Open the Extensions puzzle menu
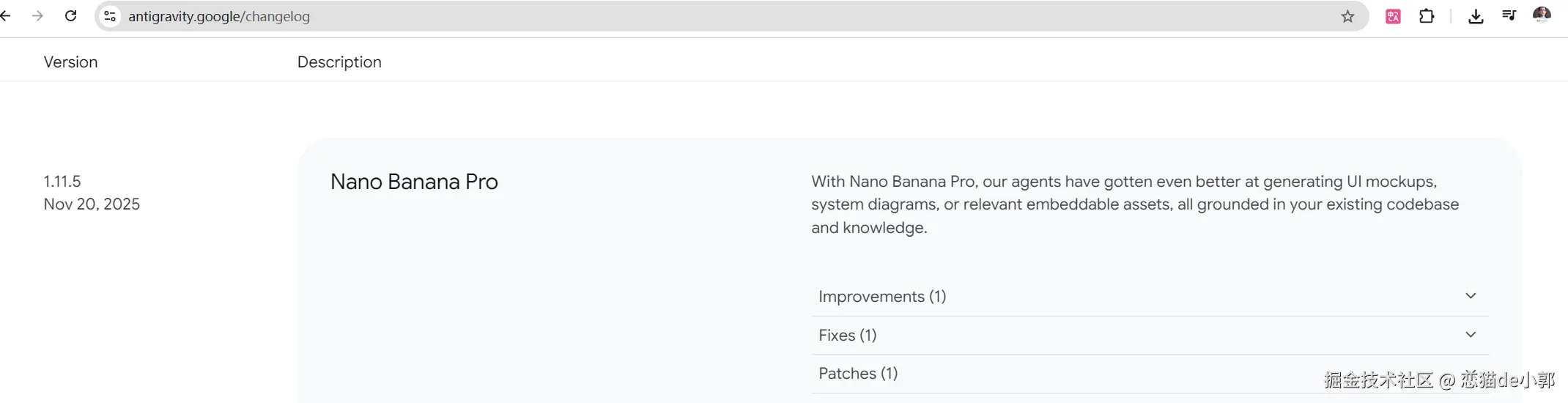The width and height of the screenshot is (1568, 403). (x=1427, y=16)
